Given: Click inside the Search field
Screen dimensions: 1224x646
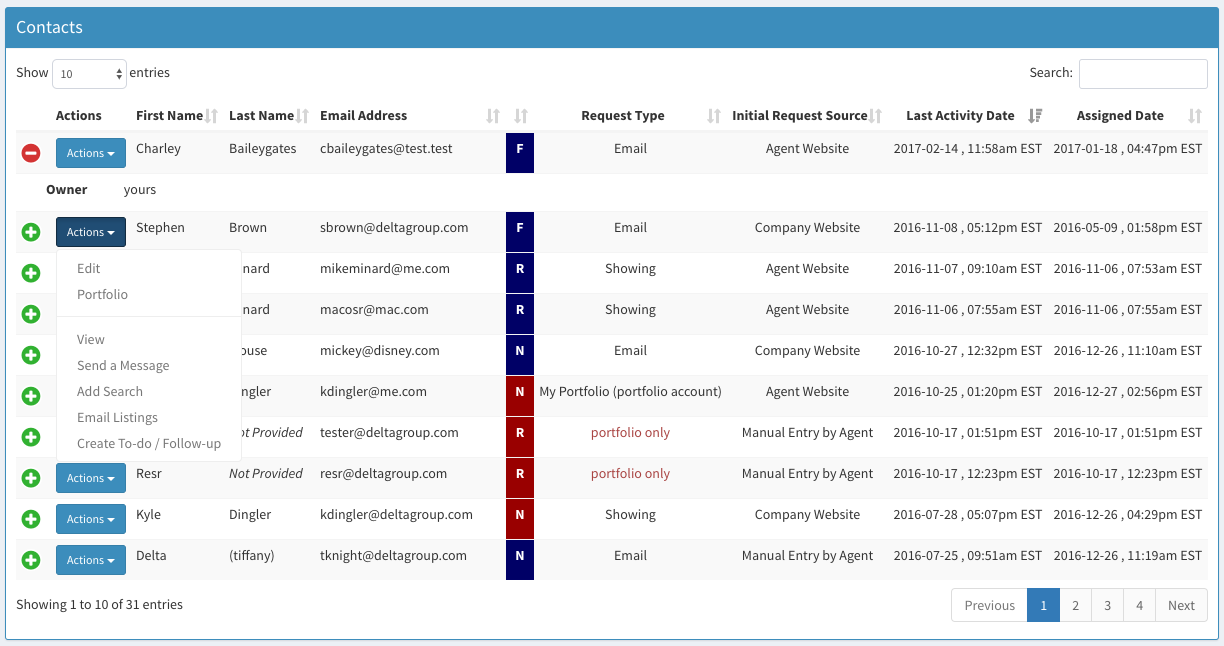Looking at the screenshot, I should 1142,73.
